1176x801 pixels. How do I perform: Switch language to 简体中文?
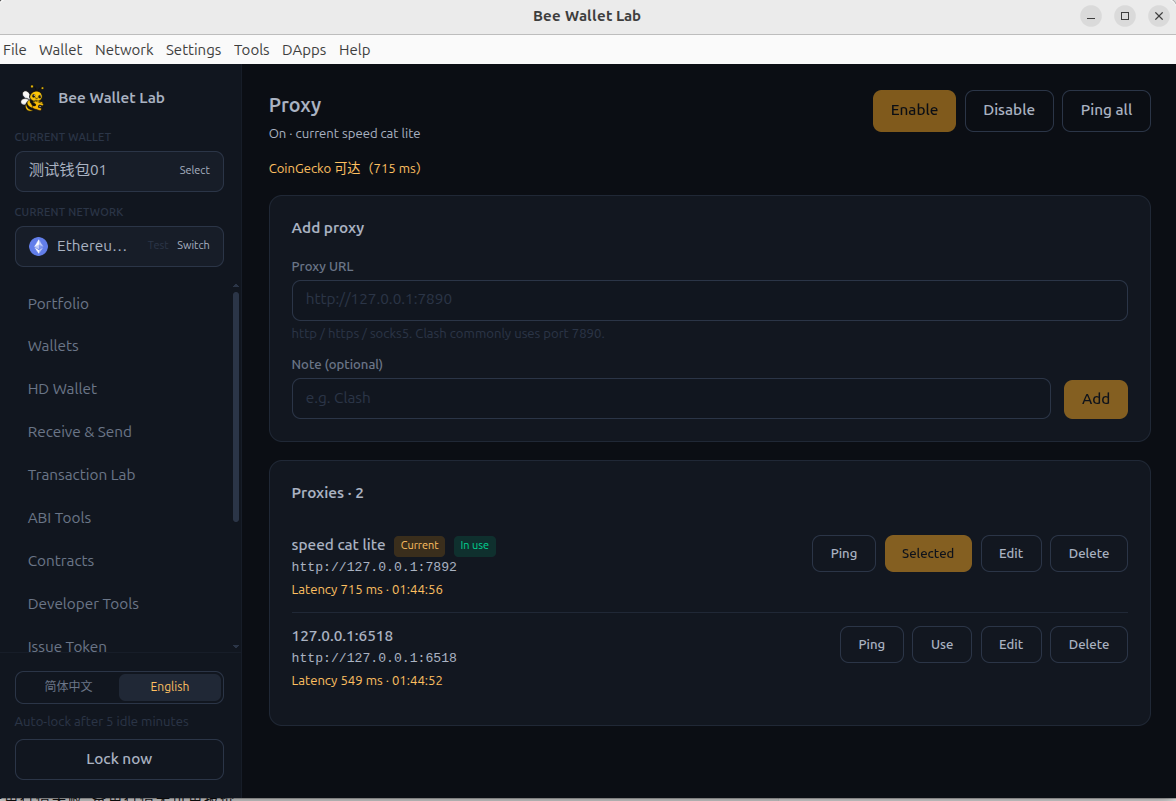[x=68, y=687]
